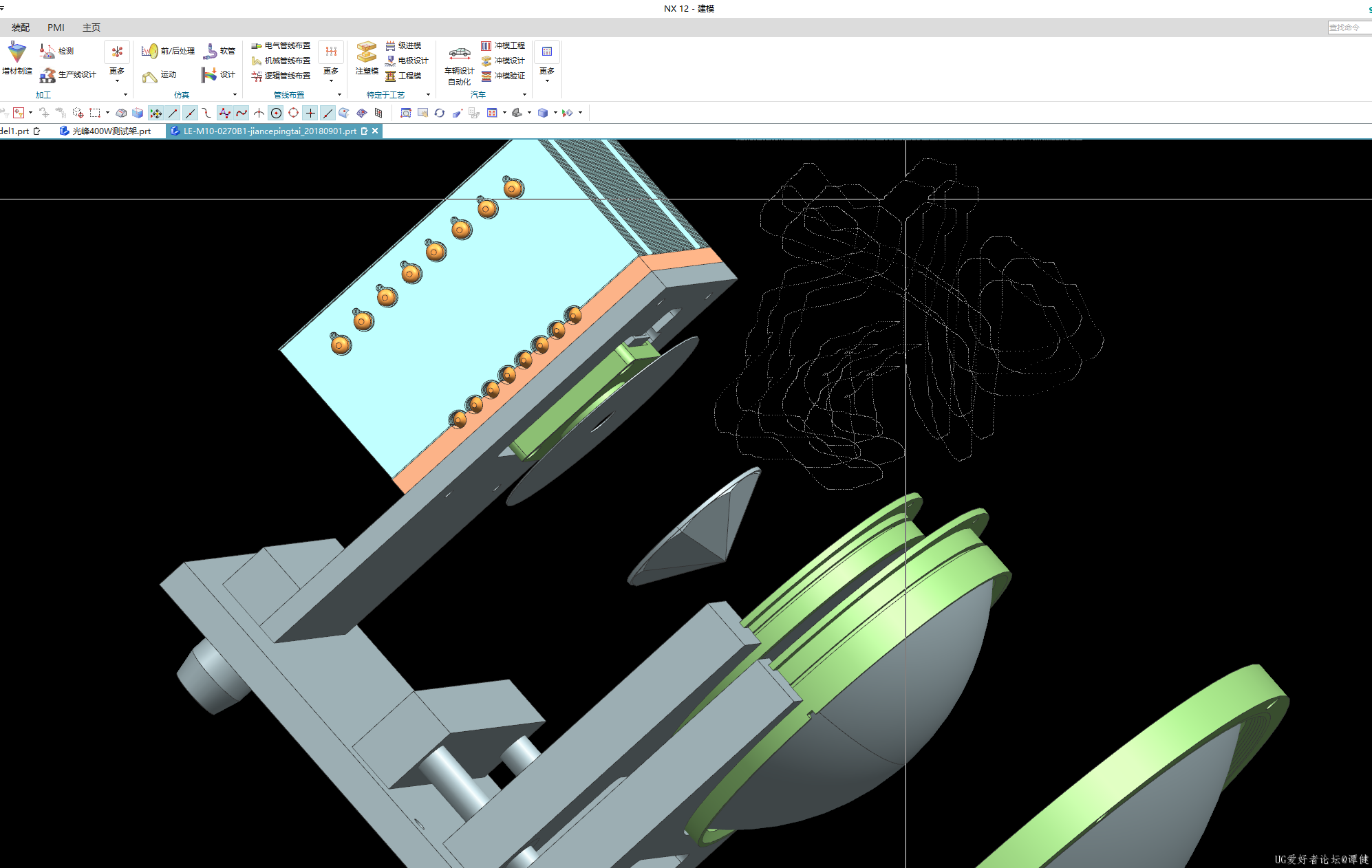Expand the 仿真 group options arrow
Screen dimensions: 1372x868
(x=235, y=95)
